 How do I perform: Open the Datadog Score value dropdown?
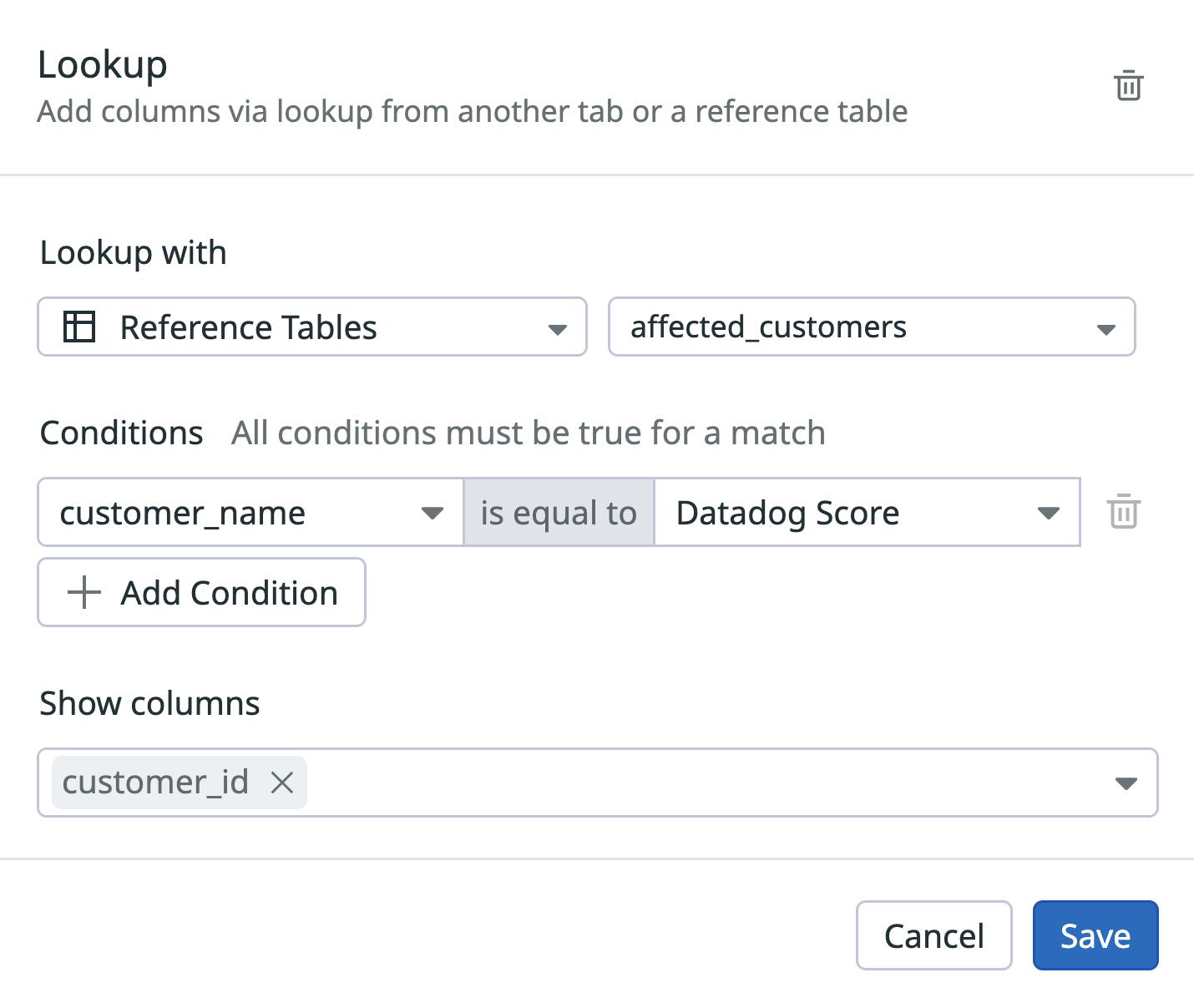click(x=868, y=512)
